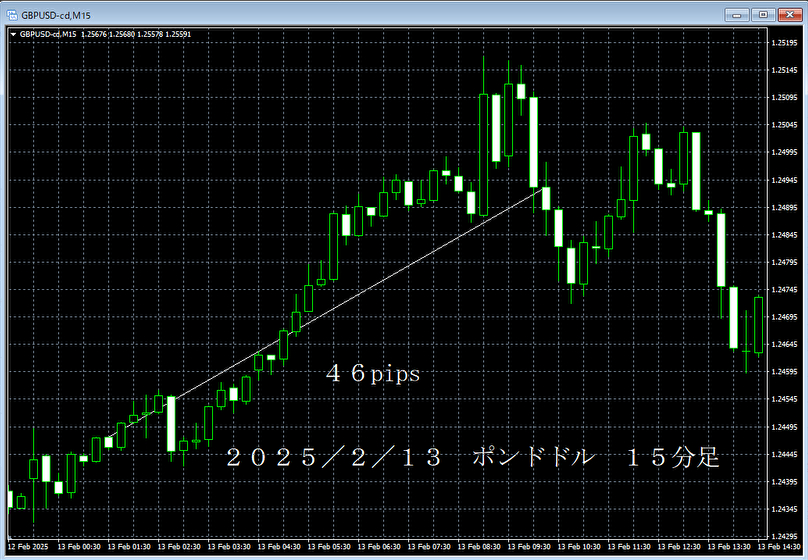Click the 1.24945 price label on the price scale
The height and width of the screenshot is (560, 808).
(784, 180)
